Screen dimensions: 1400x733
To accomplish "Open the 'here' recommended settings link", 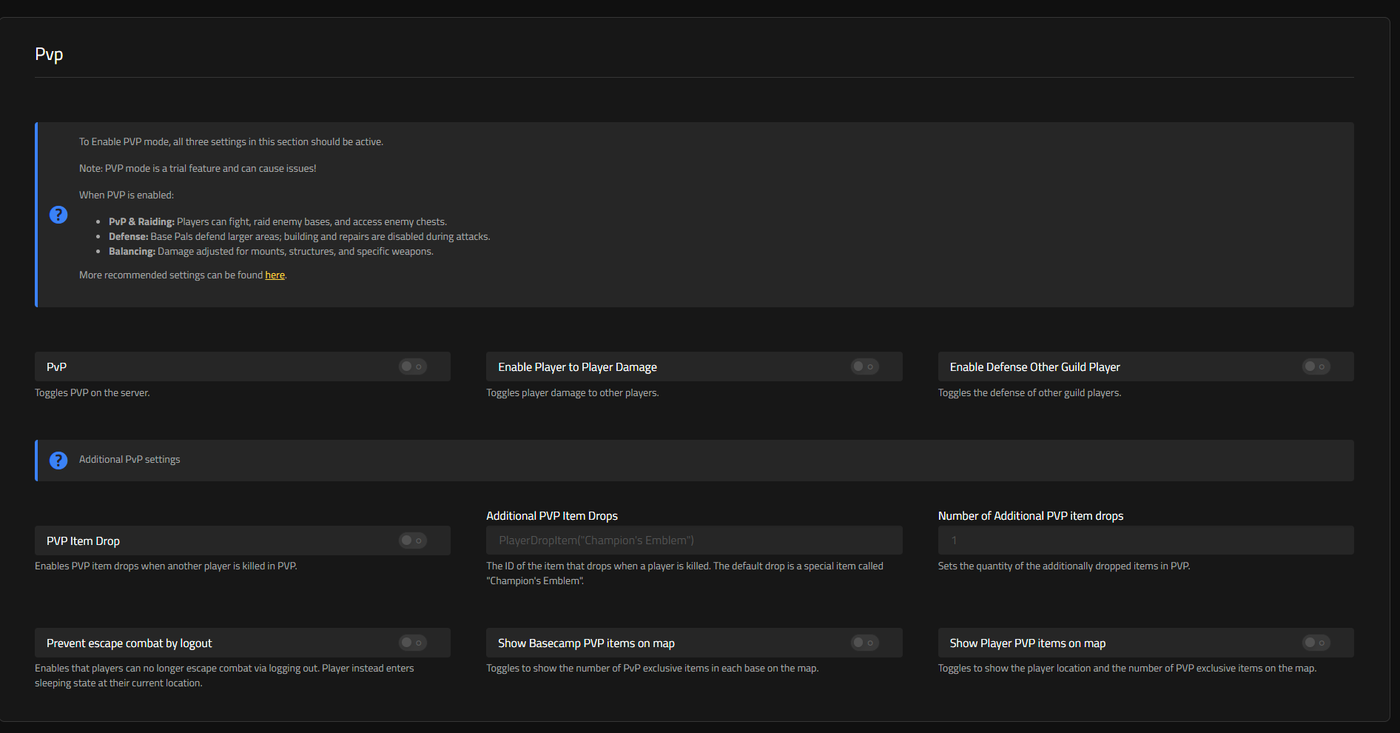I will pyautogui.click(x=275, y=275).
